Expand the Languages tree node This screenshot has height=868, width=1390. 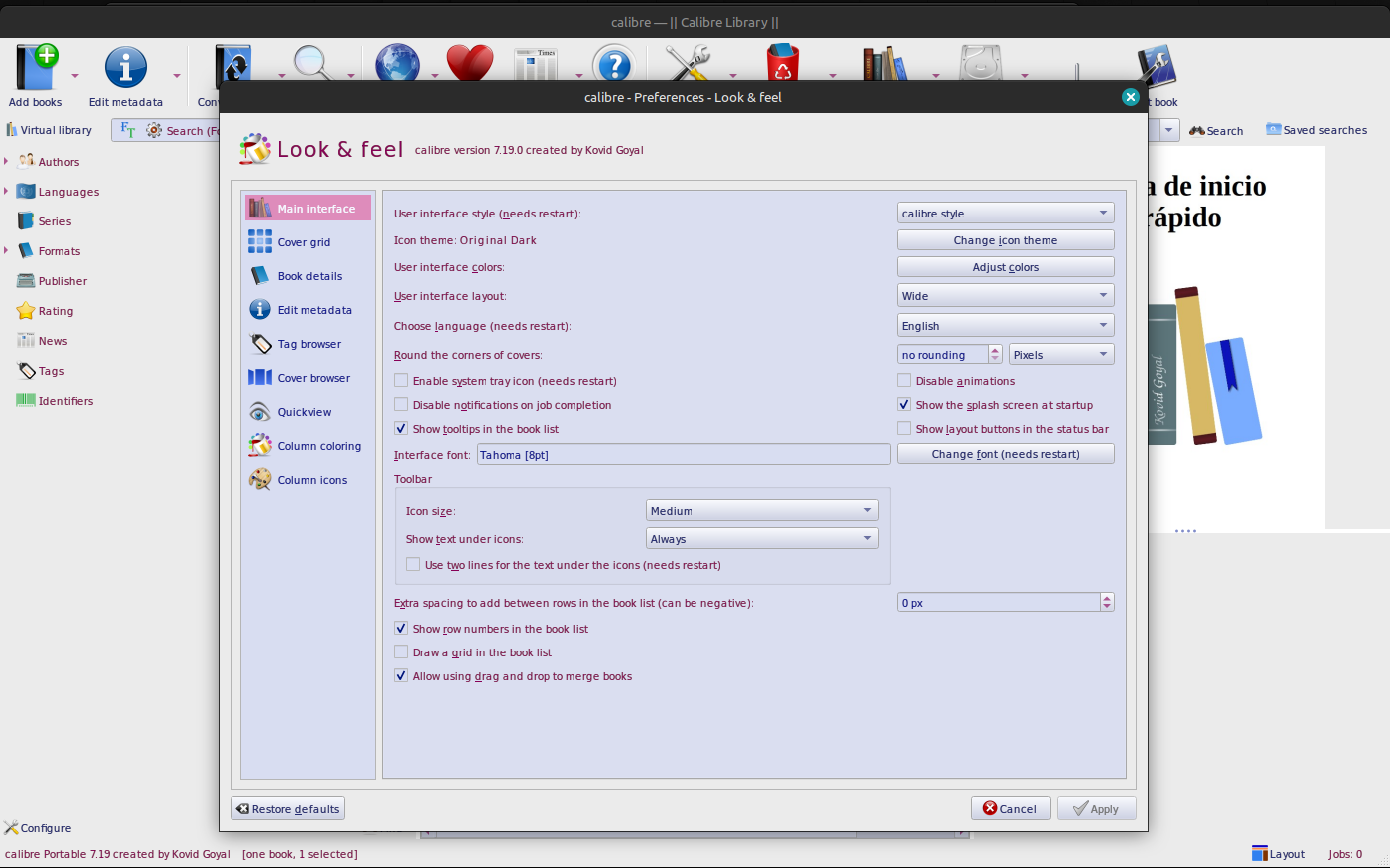(6, 192)
